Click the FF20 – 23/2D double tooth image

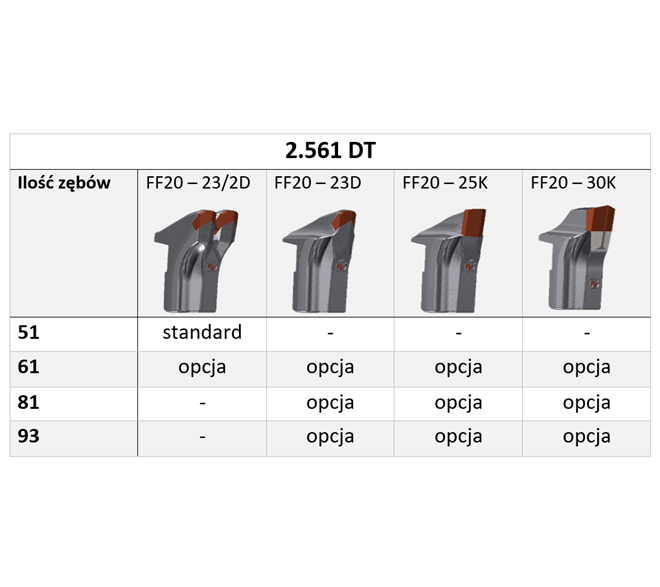point(200,258)
